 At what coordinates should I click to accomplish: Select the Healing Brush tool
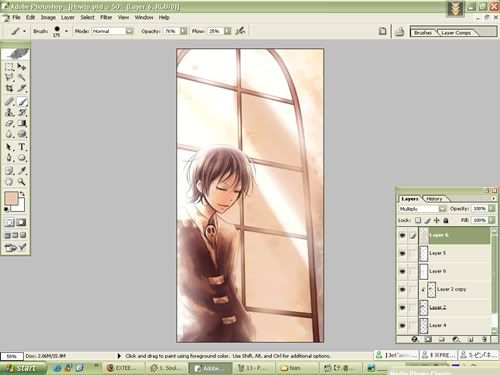(x=9, y=102)
